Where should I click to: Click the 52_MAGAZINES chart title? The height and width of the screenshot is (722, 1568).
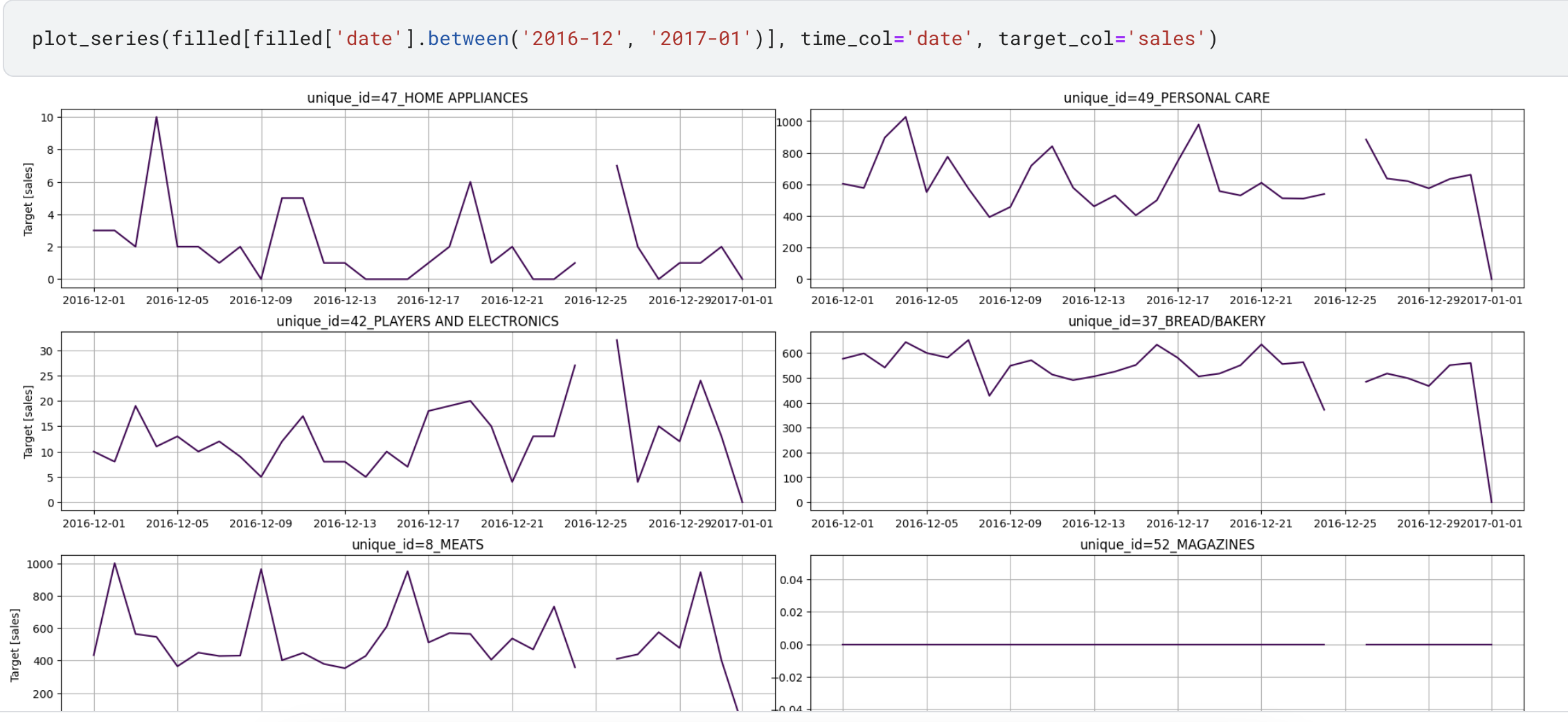point(1166,544)
